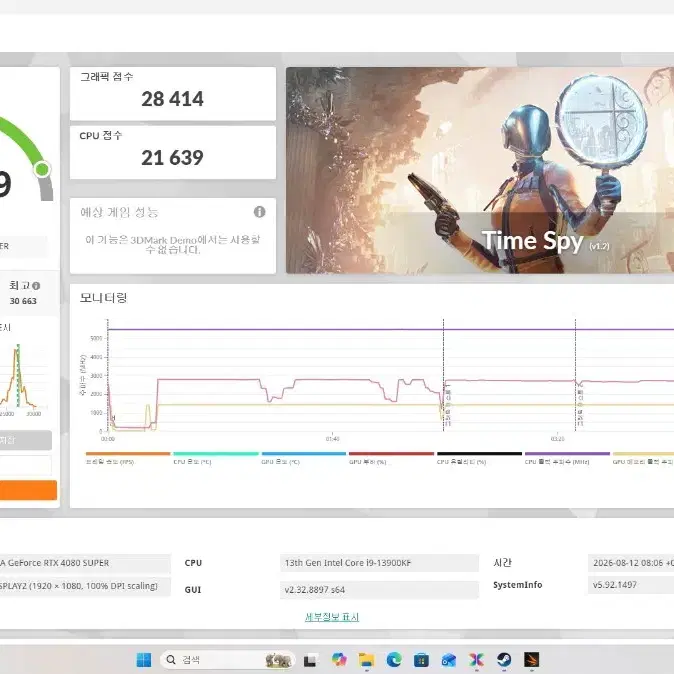Click the info icon next to 최고
This screenshot has width=674, height=674.
36,285
